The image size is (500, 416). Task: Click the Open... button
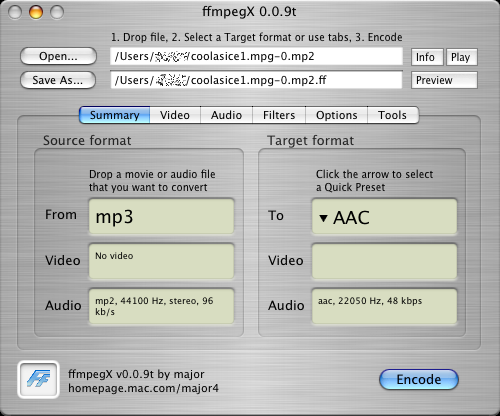click(58, 56)
